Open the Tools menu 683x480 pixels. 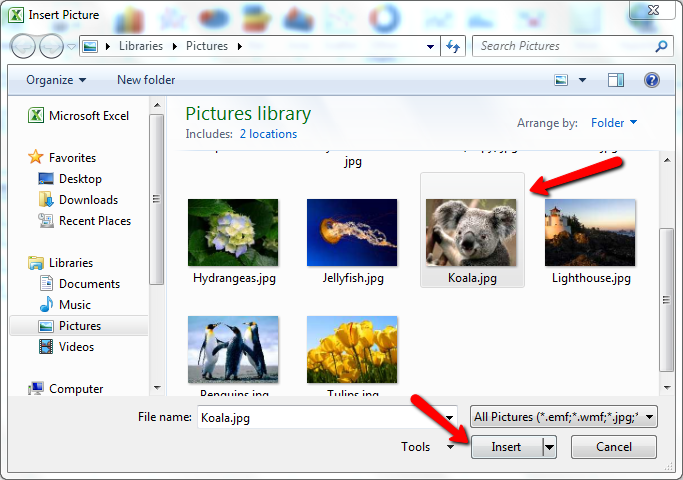pyautogui.click(x=427, y=447)
